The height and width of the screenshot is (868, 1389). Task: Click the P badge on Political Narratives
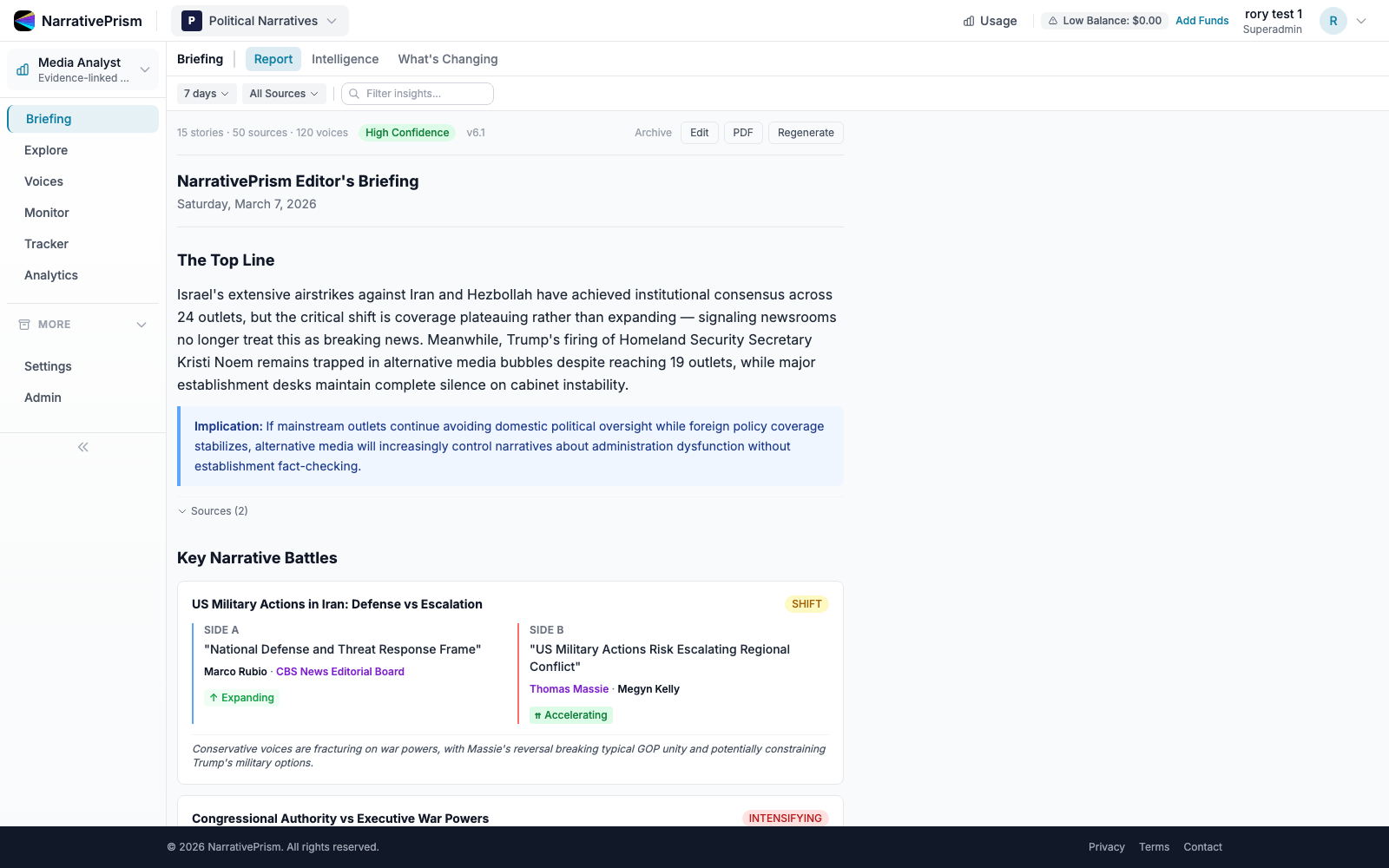191,20
